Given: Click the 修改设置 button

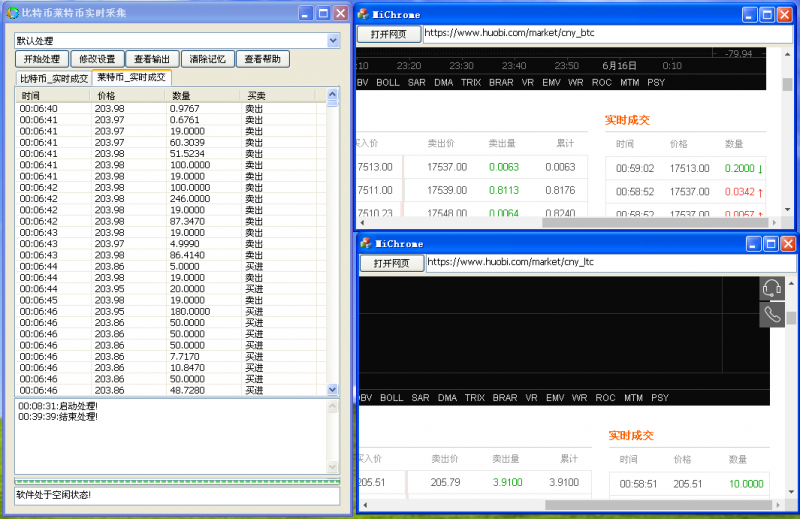Looking at the screenshot, I should 97,59.
